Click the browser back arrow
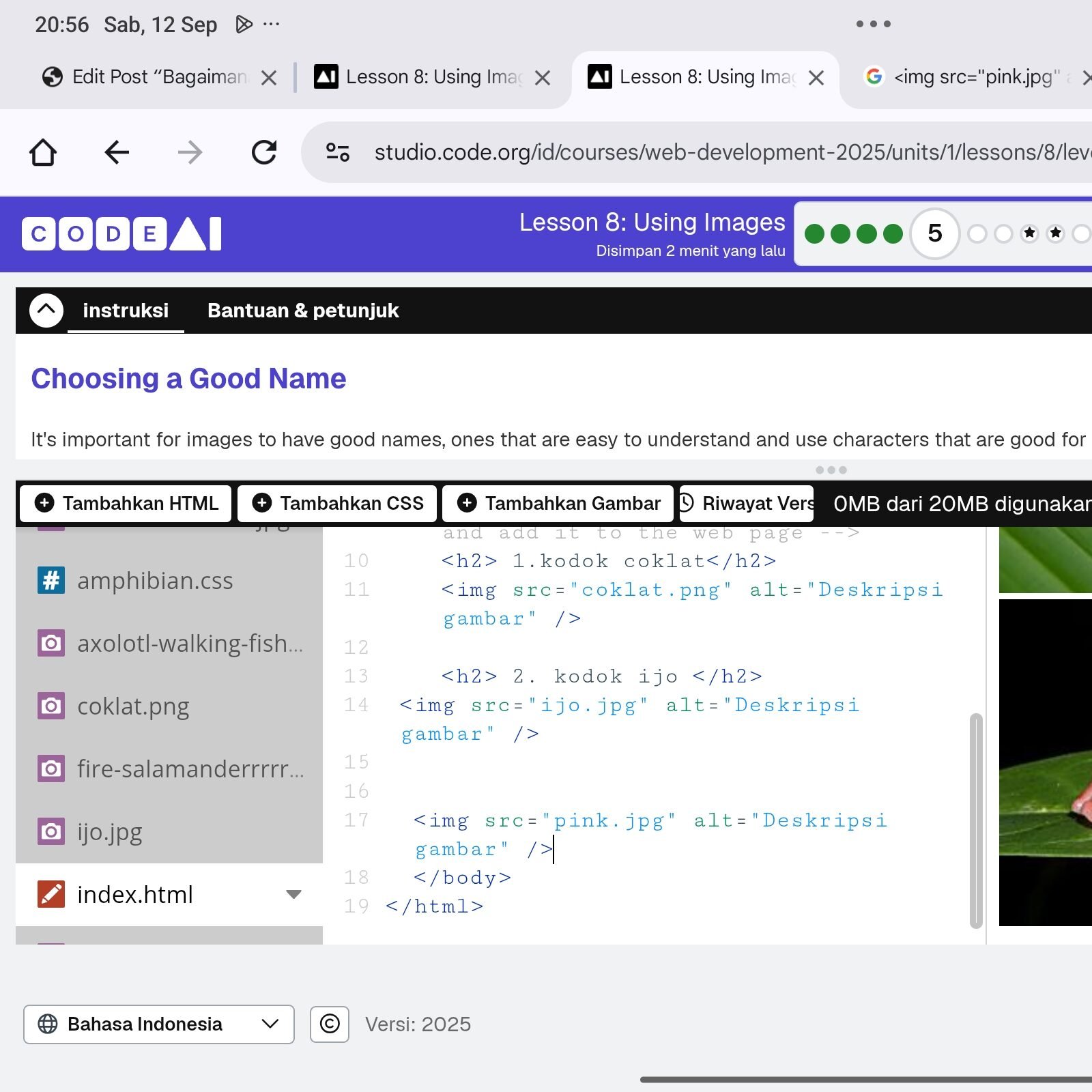1092x1092 pixels. coord(117,152)
